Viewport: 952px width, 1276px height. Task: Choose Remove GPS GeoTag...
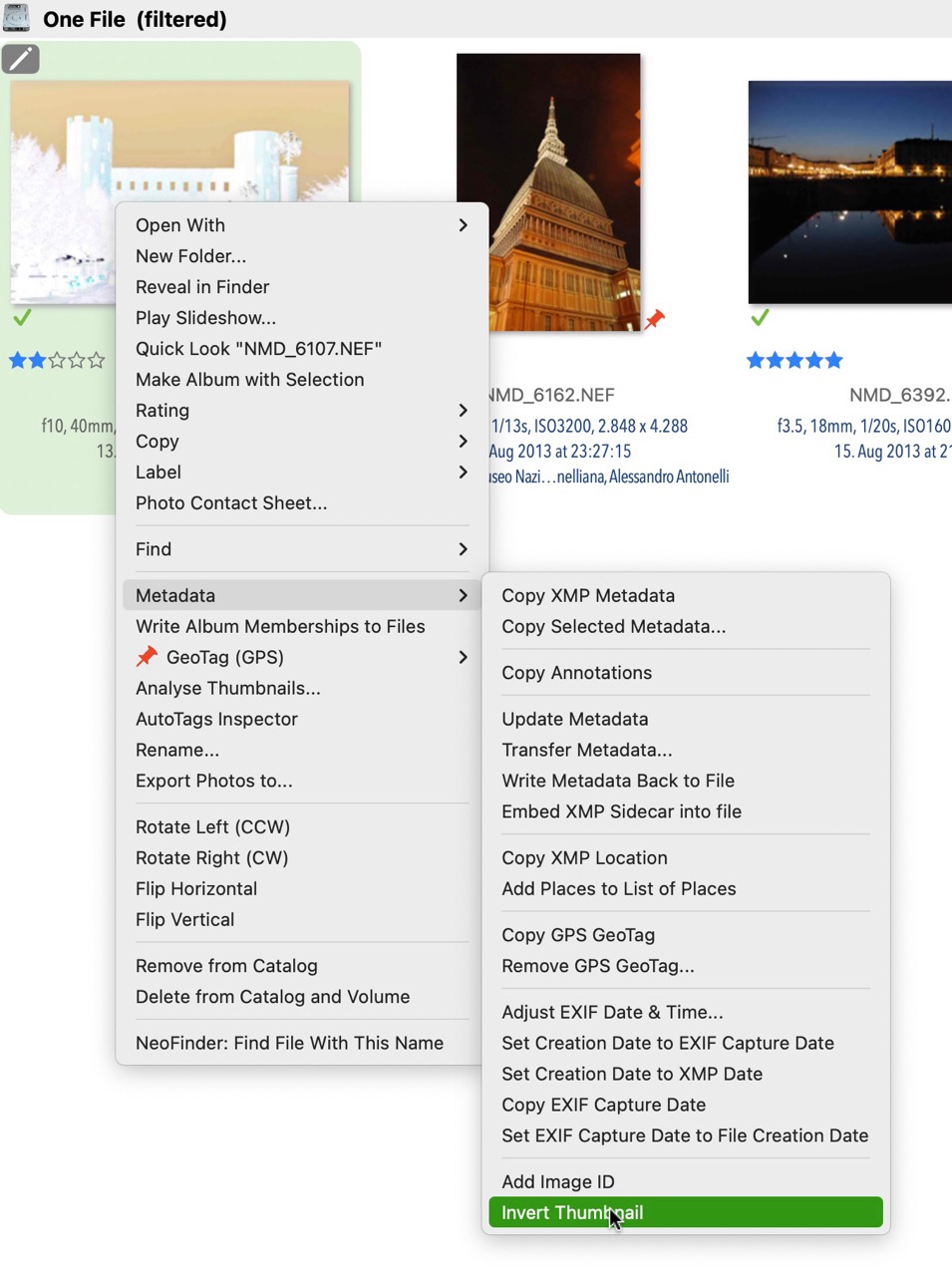[x=598, y=966]
